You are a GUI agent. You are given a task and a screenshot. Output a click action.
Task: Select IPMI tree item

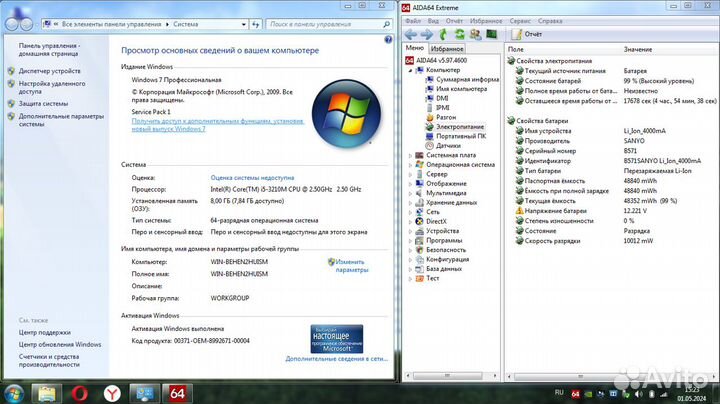point(438,108)
